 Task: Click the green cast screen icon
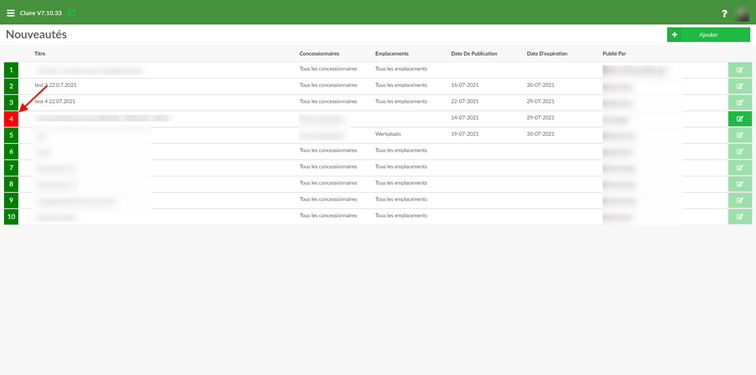tap(72, 13)
